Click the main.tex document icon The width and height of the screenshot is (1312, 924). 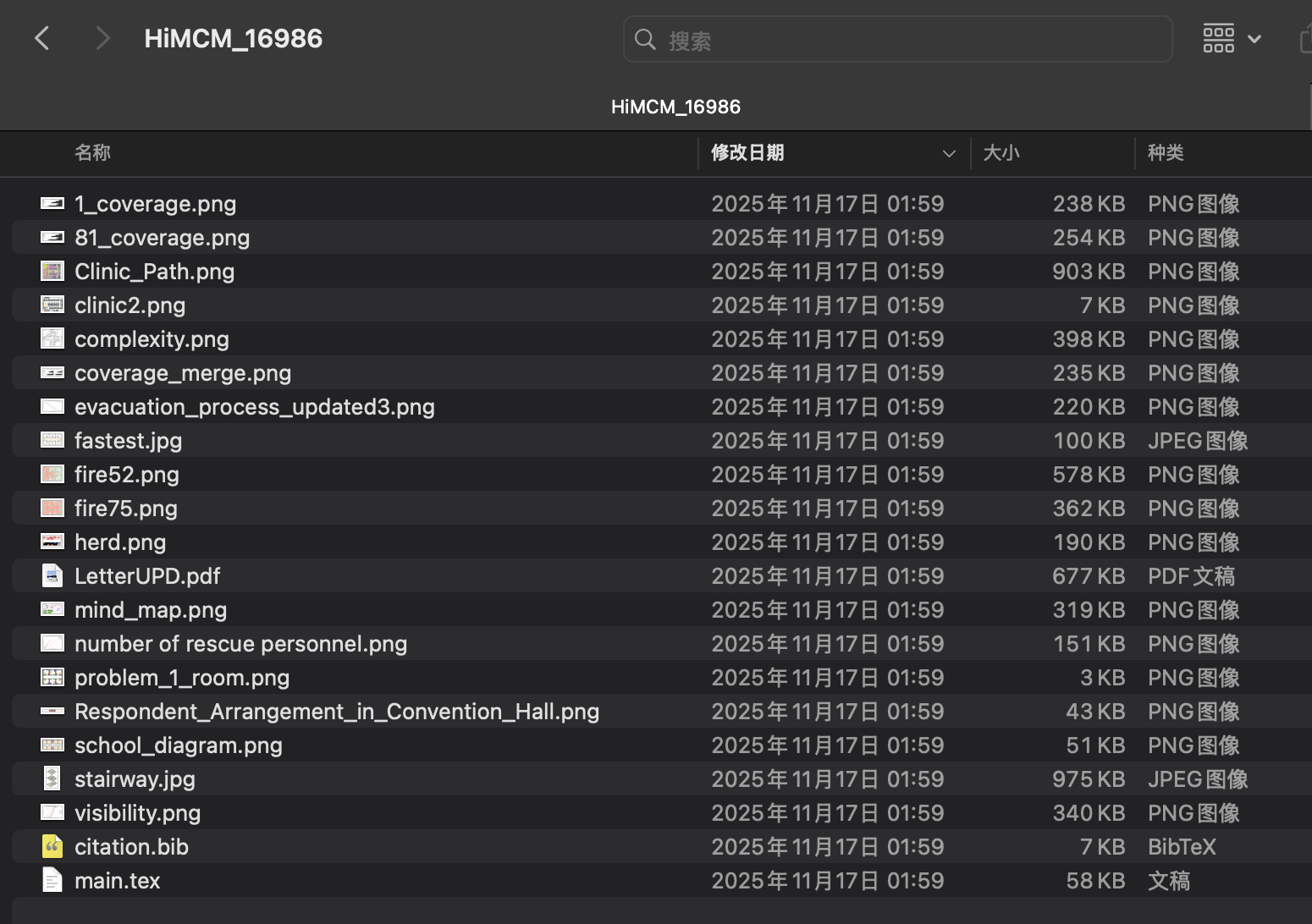click(x=52, y=881)
